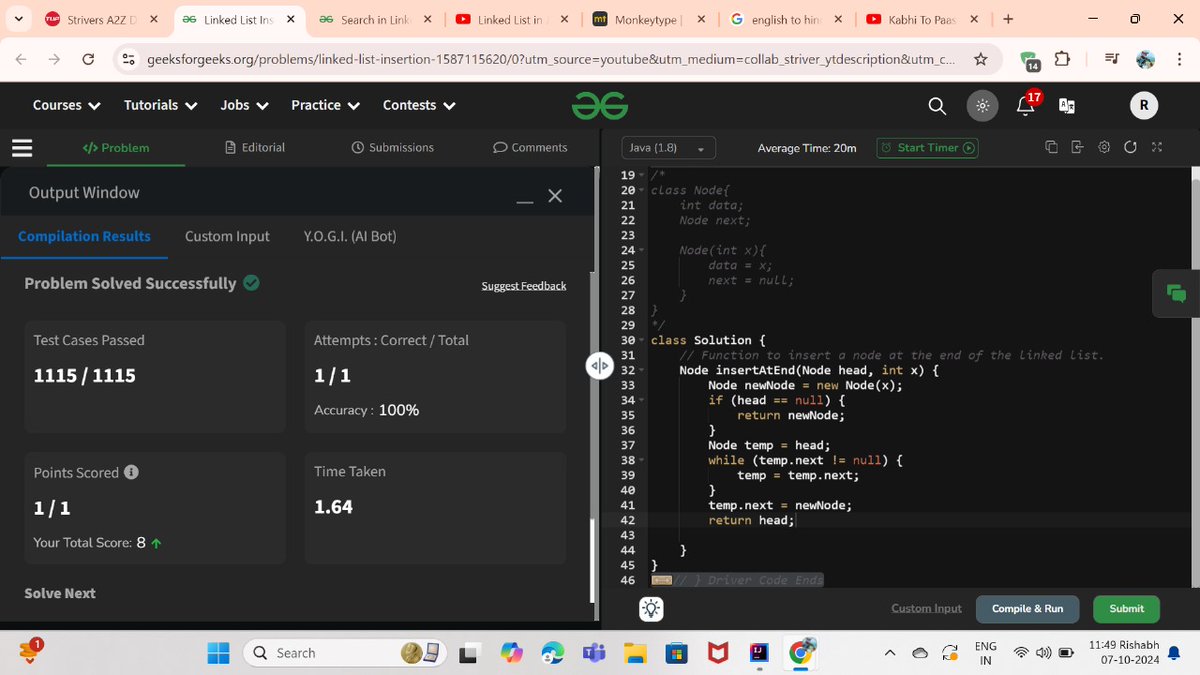The width and height of the screenshot is (1200, 675).
Task: Open Microsoft Teams from taskbar
Action: [594, 653]
